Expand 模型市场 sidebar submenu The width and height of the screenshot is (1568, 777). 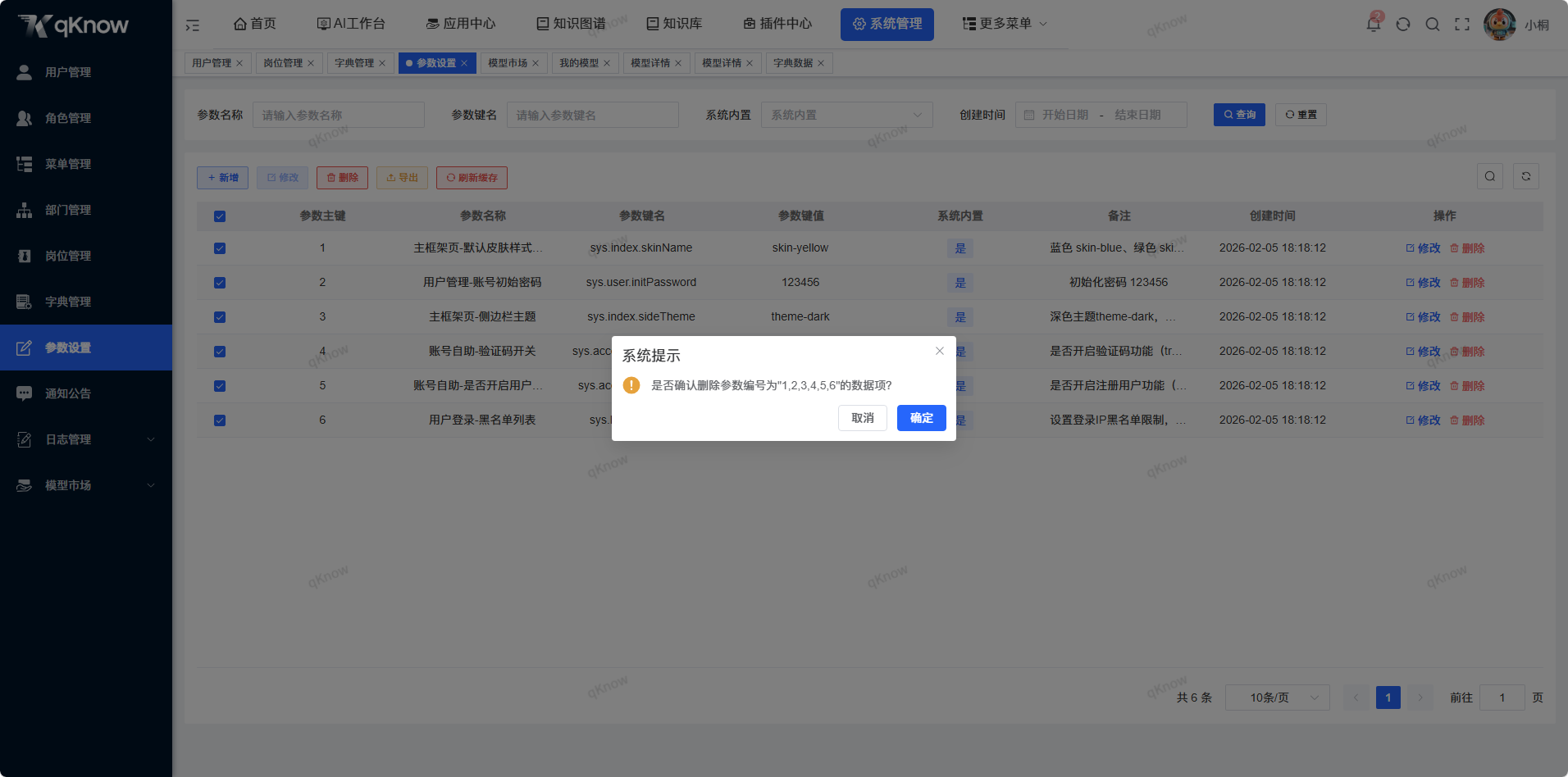click(86, 485)
